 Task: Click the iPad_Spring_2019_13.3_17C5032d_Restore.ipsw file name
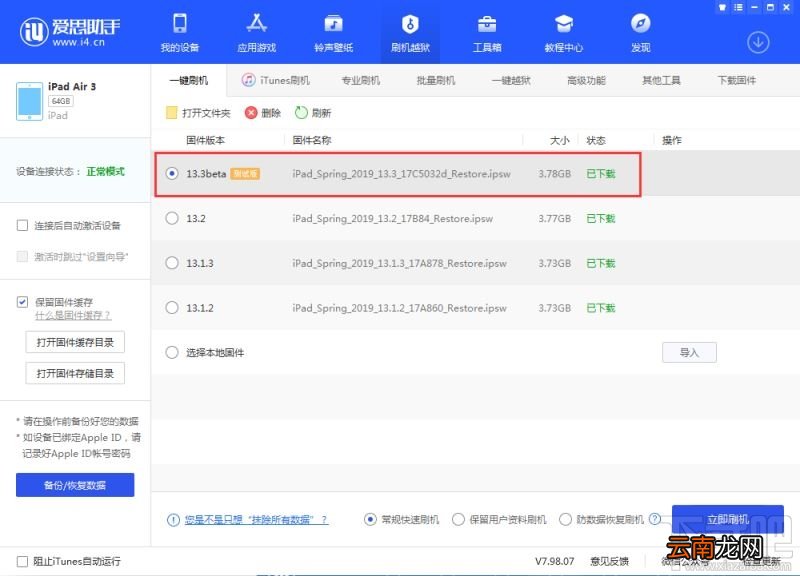(401, 173)
